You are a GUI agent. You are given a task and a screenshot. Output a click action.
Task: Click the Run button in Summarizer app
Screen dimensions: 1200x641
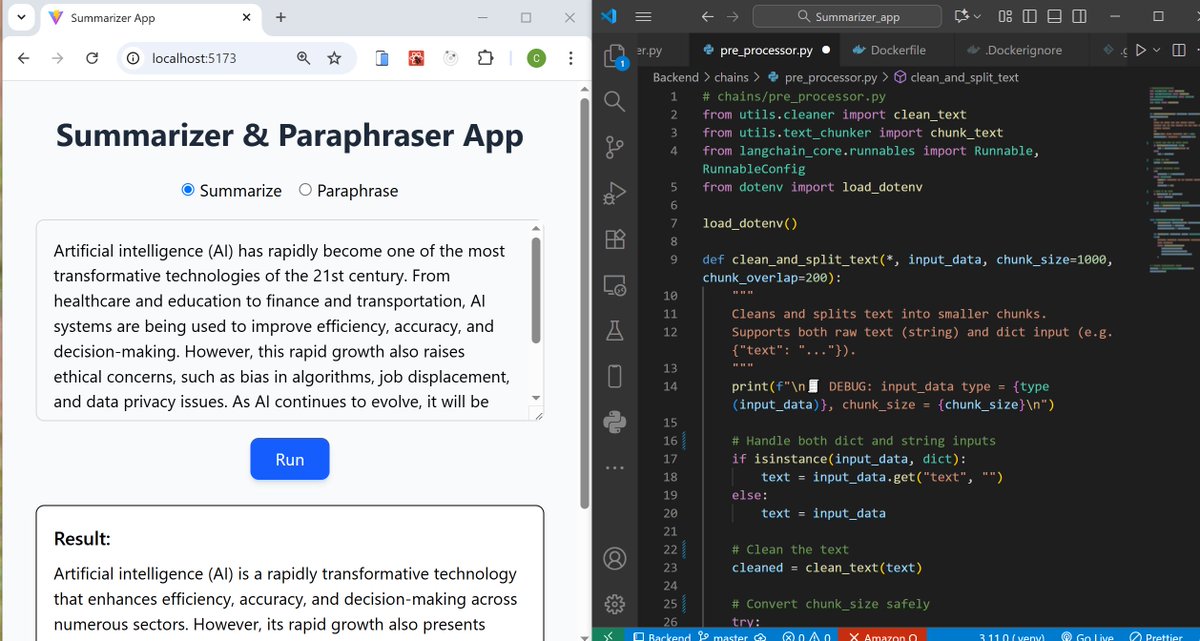tap(290, 459)
